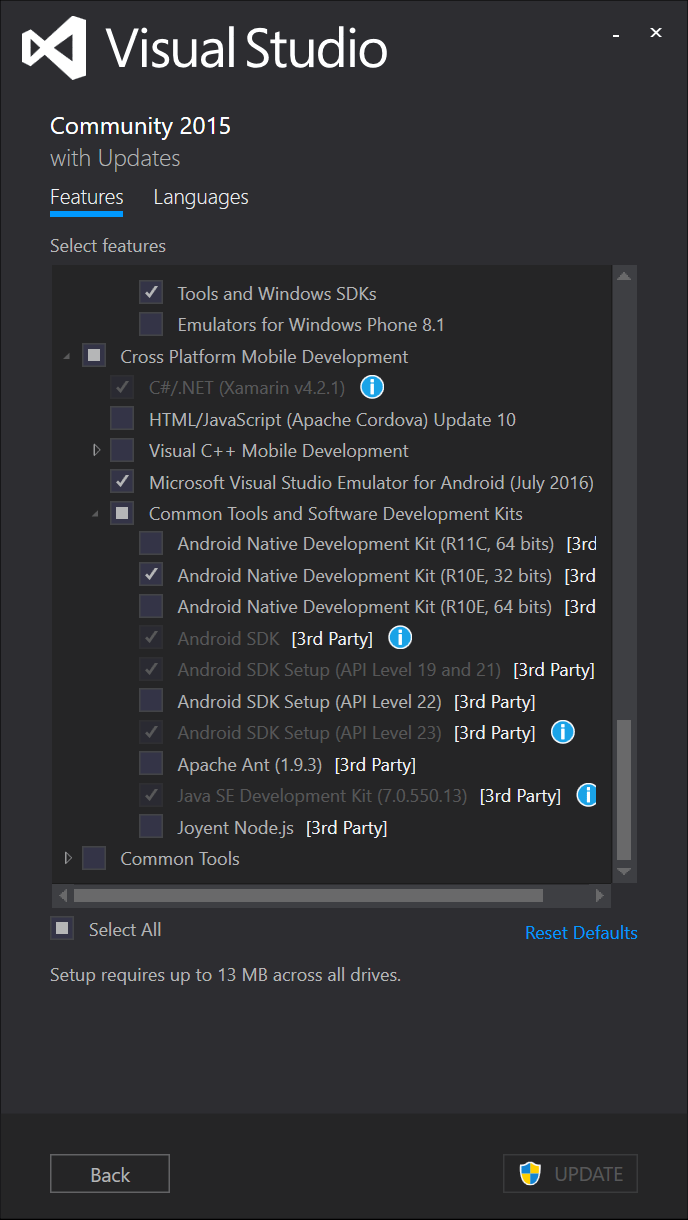Expand the Common Tools node
The width and height of the screenshot is (688, 1220).
click(68, 858)
